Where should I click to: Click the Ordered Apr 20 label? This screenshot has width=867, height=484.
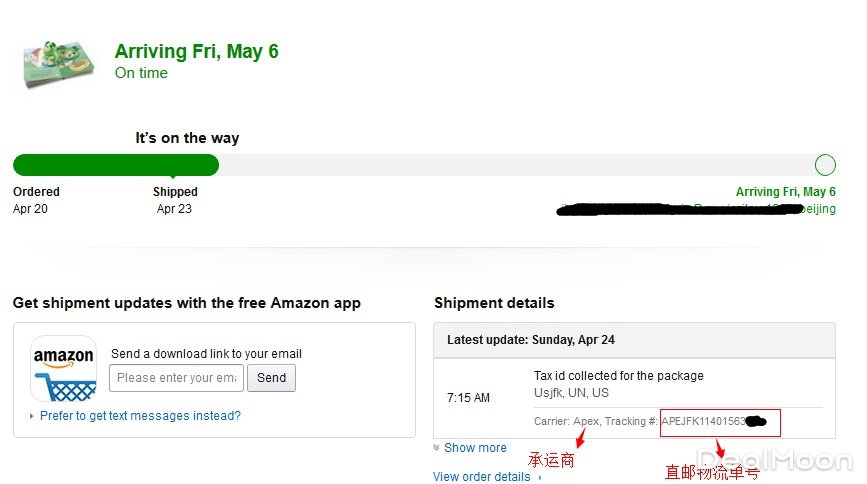[x=36, y=200]
